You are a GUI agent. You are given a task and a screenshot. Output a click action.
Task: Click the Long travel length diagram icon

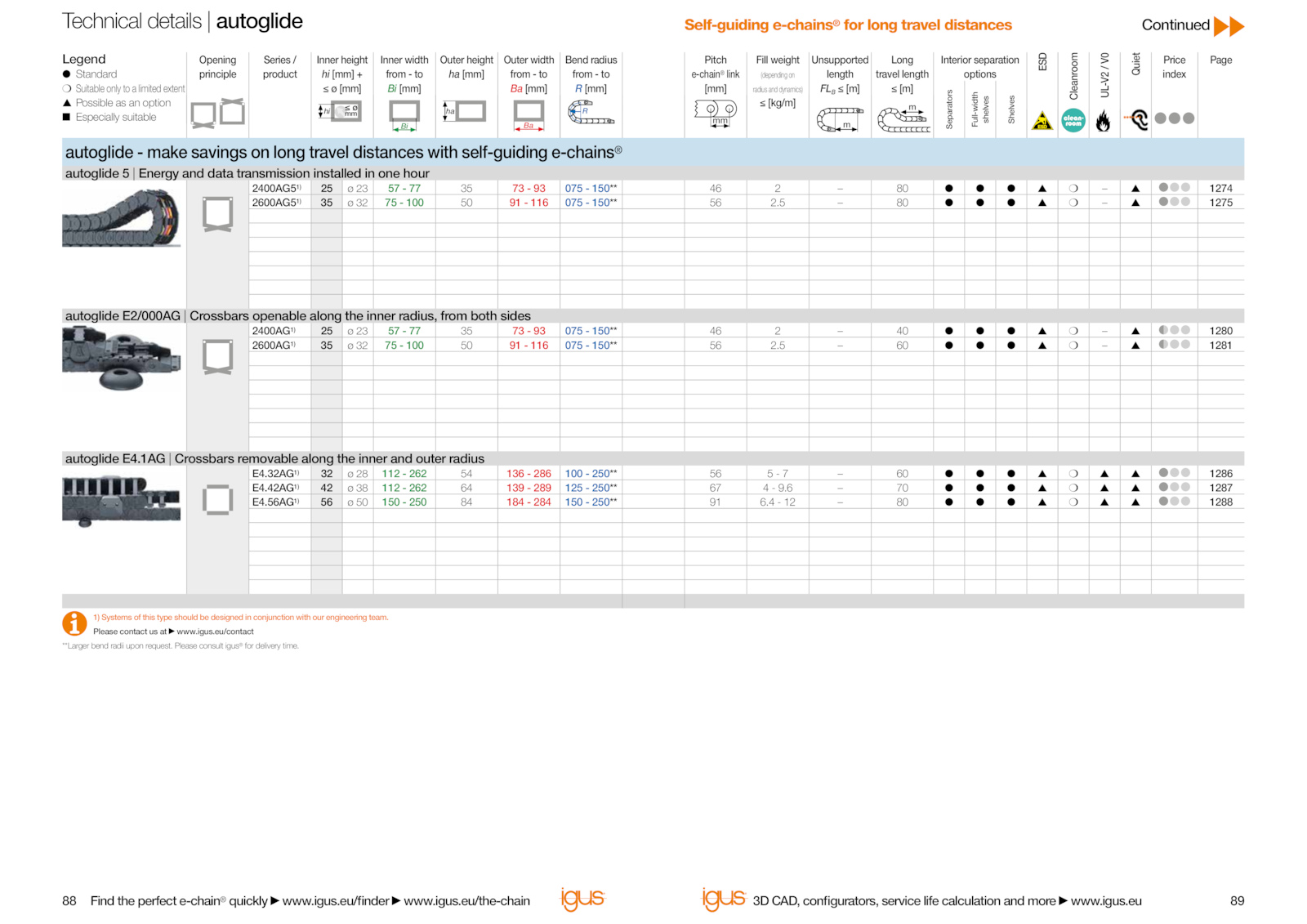[x=903, y=119]
